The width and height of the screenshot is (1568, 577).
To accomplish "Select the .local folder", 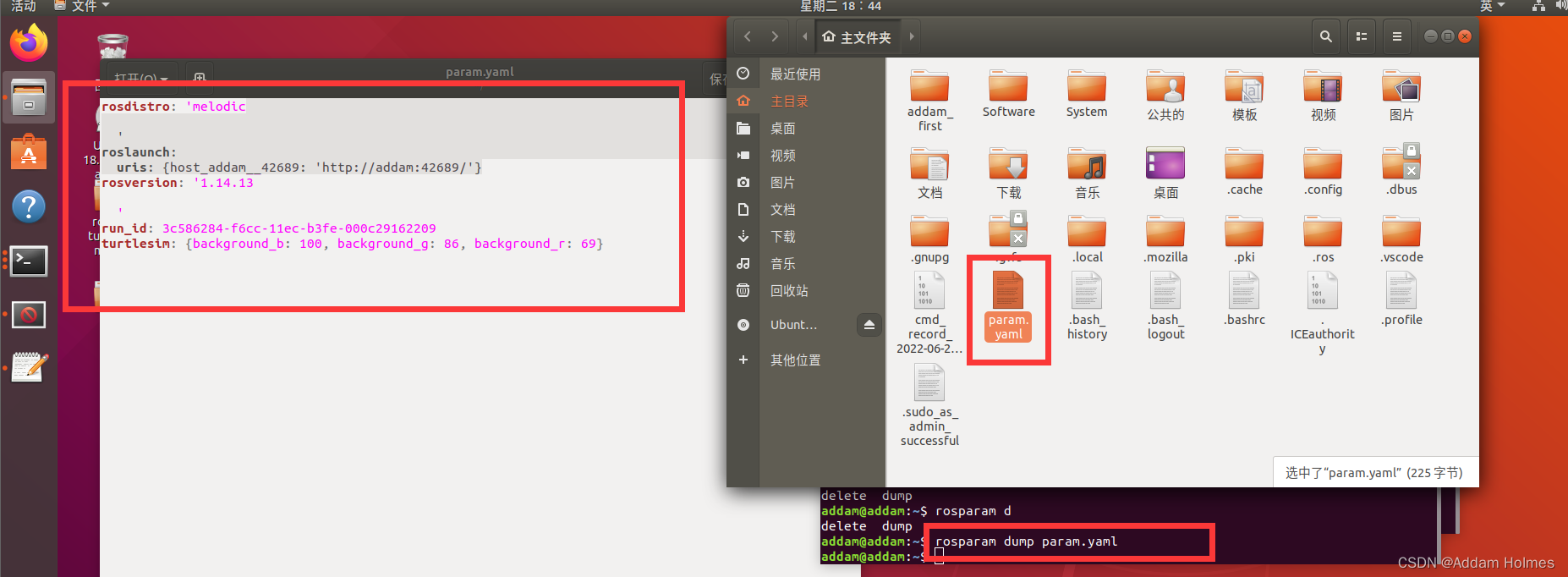I will point(1087,239).
